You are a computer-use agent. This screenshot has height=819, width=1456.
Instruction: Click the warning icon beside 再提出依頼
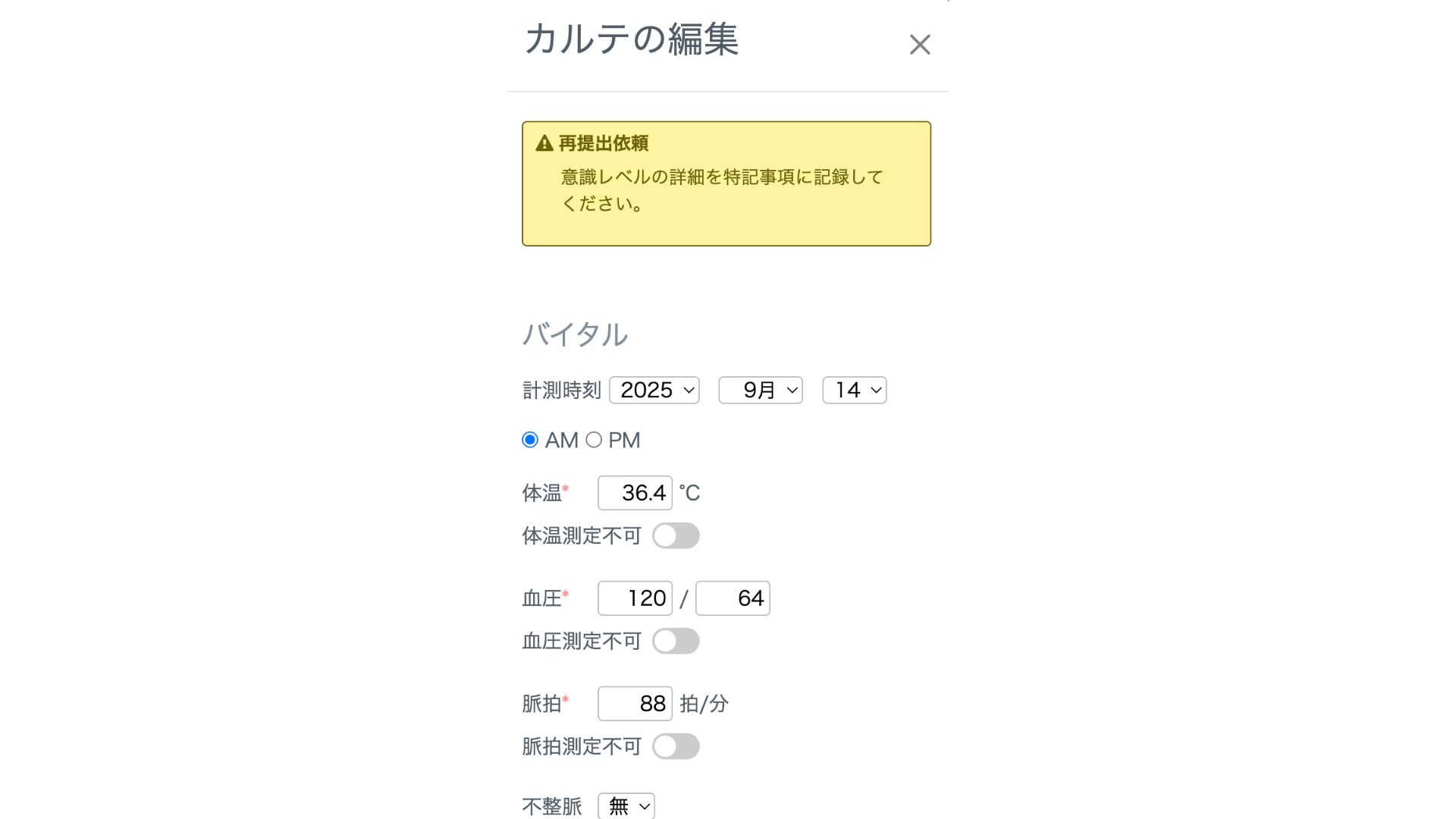click(544, 143)
